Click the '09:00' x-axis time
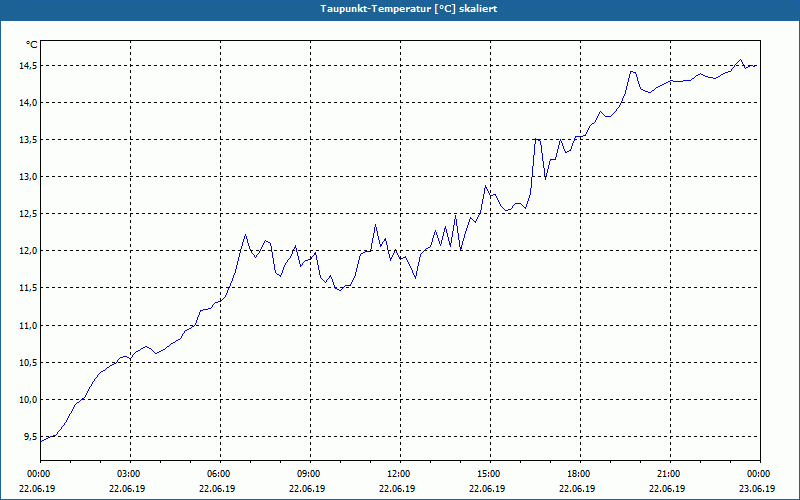 (310, 474)
